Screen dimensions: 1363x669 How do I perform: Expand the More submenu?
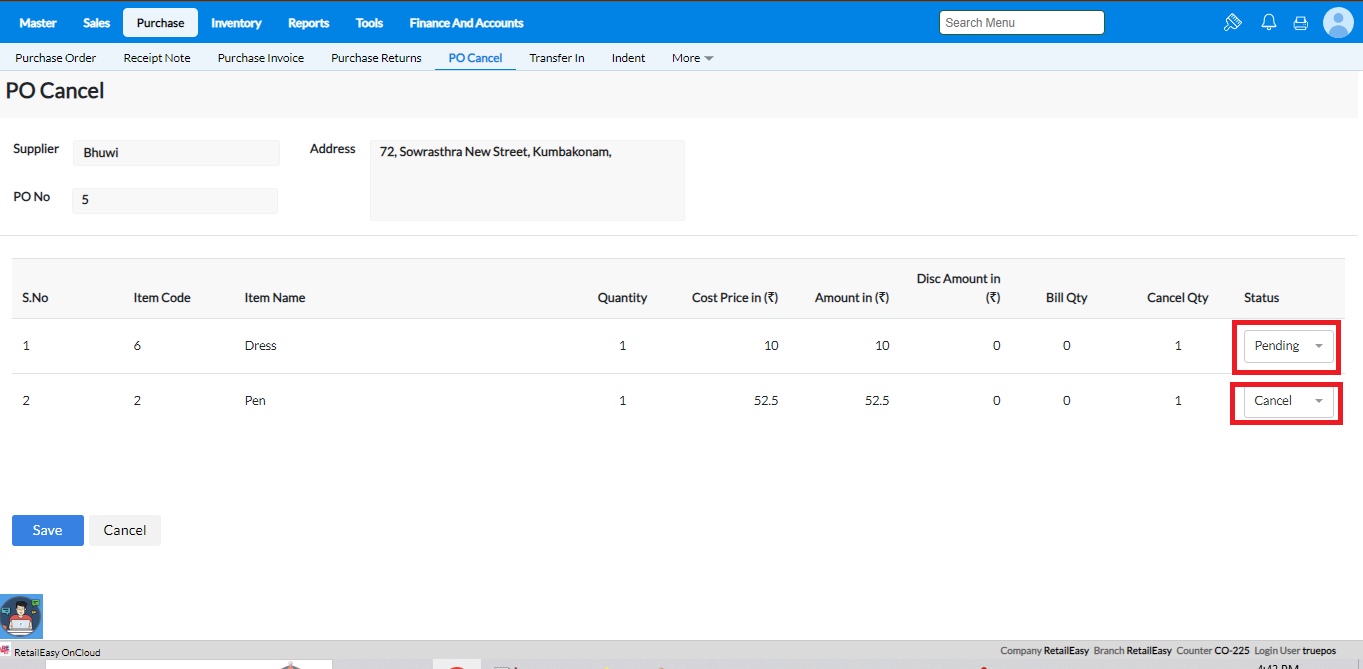point(692,58)
